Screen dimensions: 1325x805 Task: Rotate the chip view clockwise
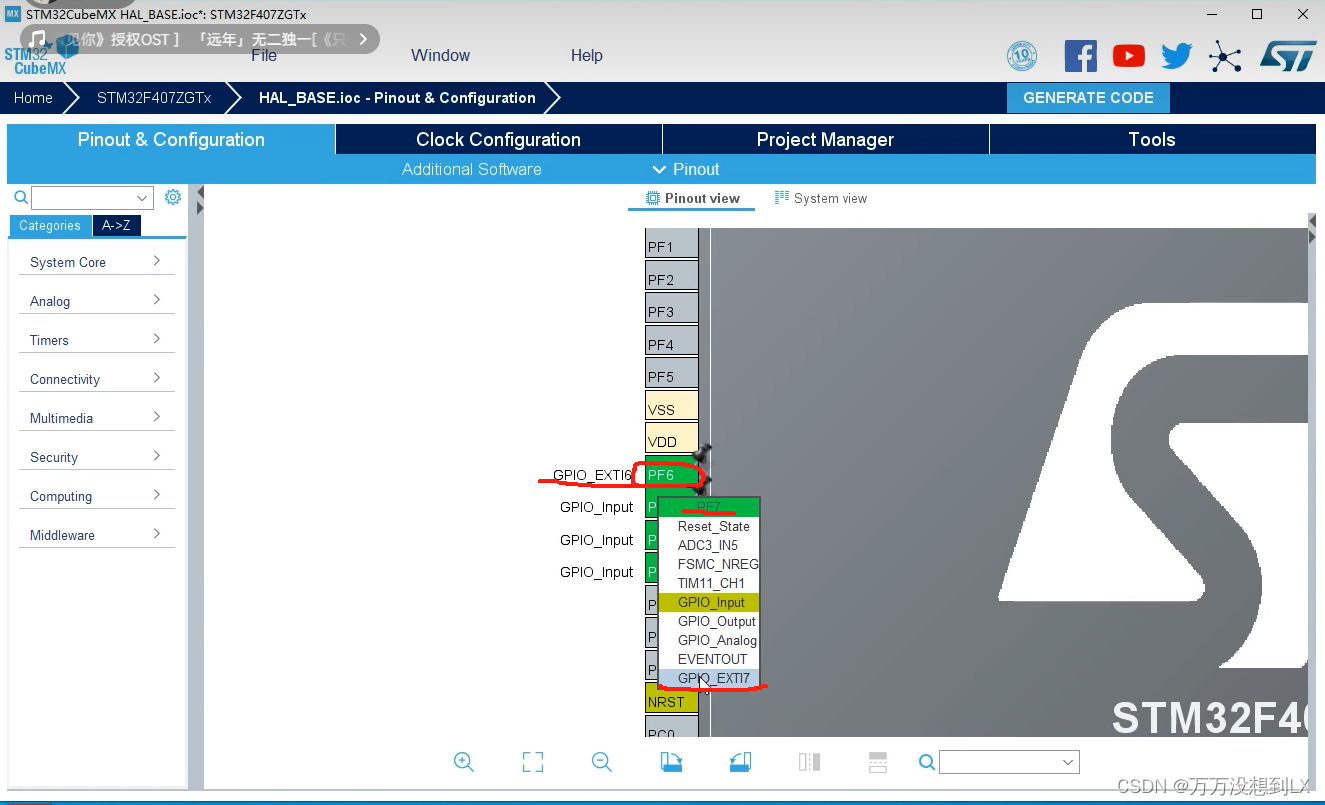click(x=670, y=761)
